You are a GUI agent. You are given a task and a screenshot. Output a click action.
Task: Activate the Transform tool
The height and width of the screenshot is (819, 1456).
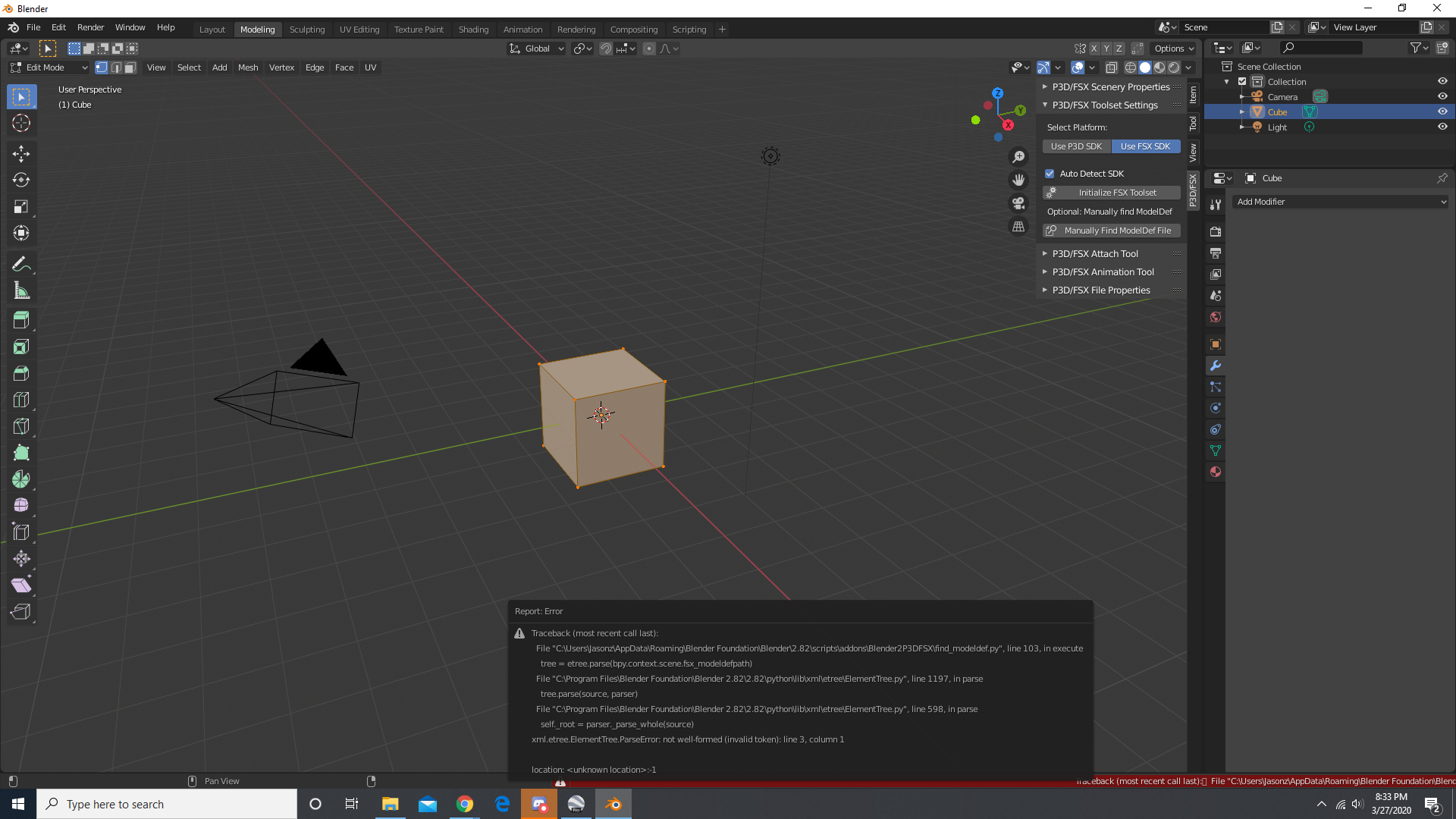(21, 234)
